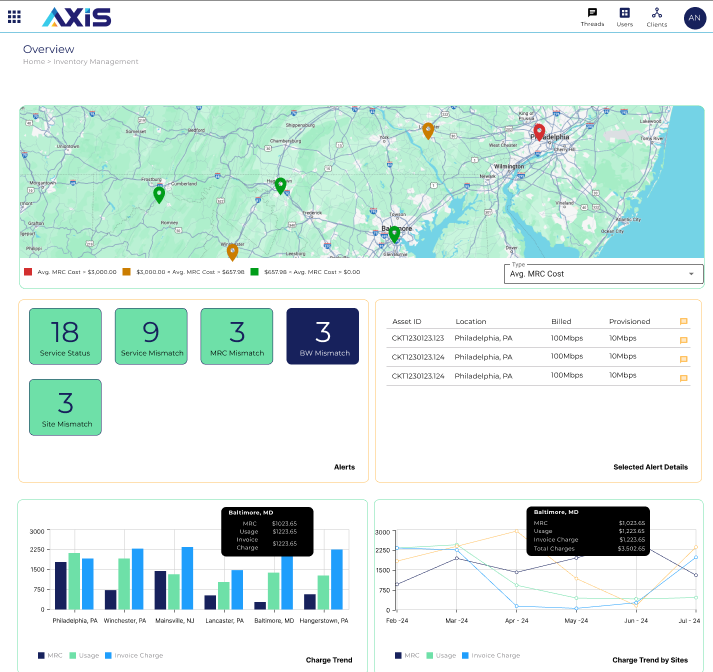This screenshot has height=672, width=713.
Task: Click Asset ID column header
Action: point(407,321)
